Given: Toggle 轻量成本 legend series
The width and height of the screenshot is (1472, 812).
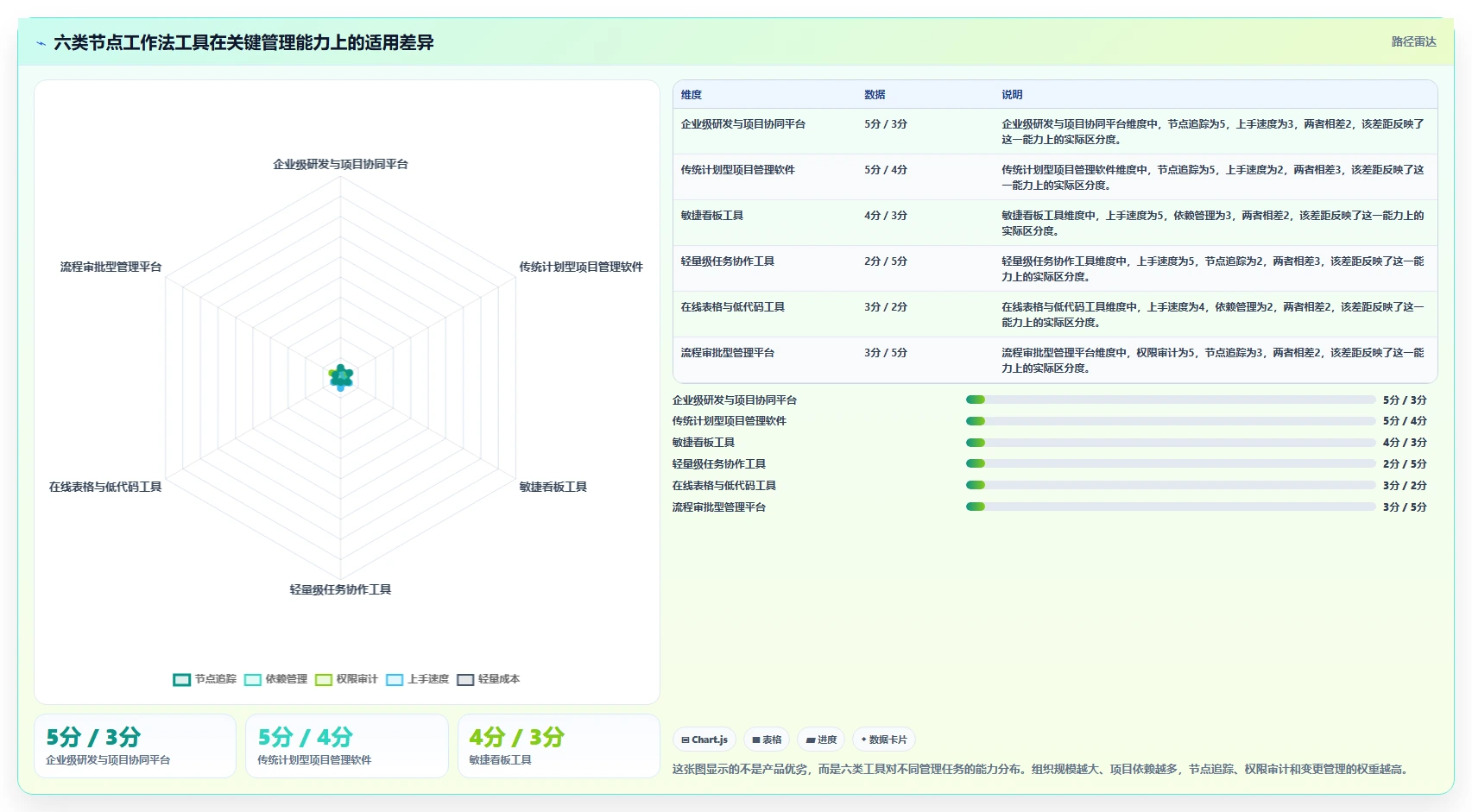Looking at the screenshot, I should point(489,679).
